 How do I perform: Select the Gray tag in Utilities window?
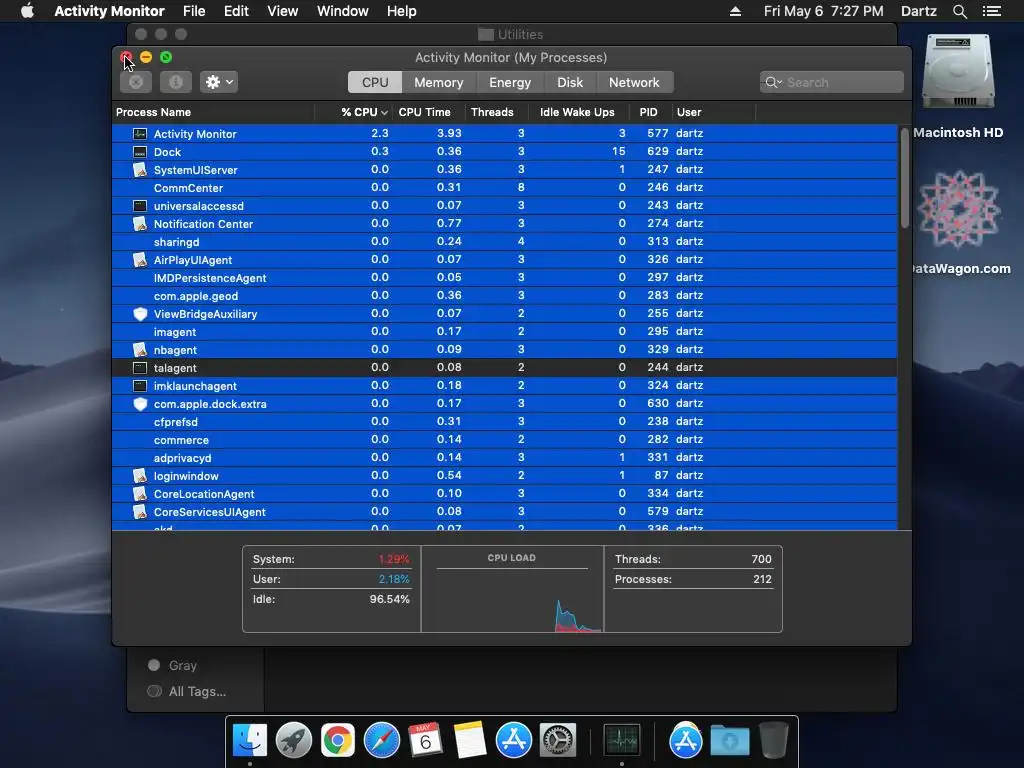click(172, 665)
